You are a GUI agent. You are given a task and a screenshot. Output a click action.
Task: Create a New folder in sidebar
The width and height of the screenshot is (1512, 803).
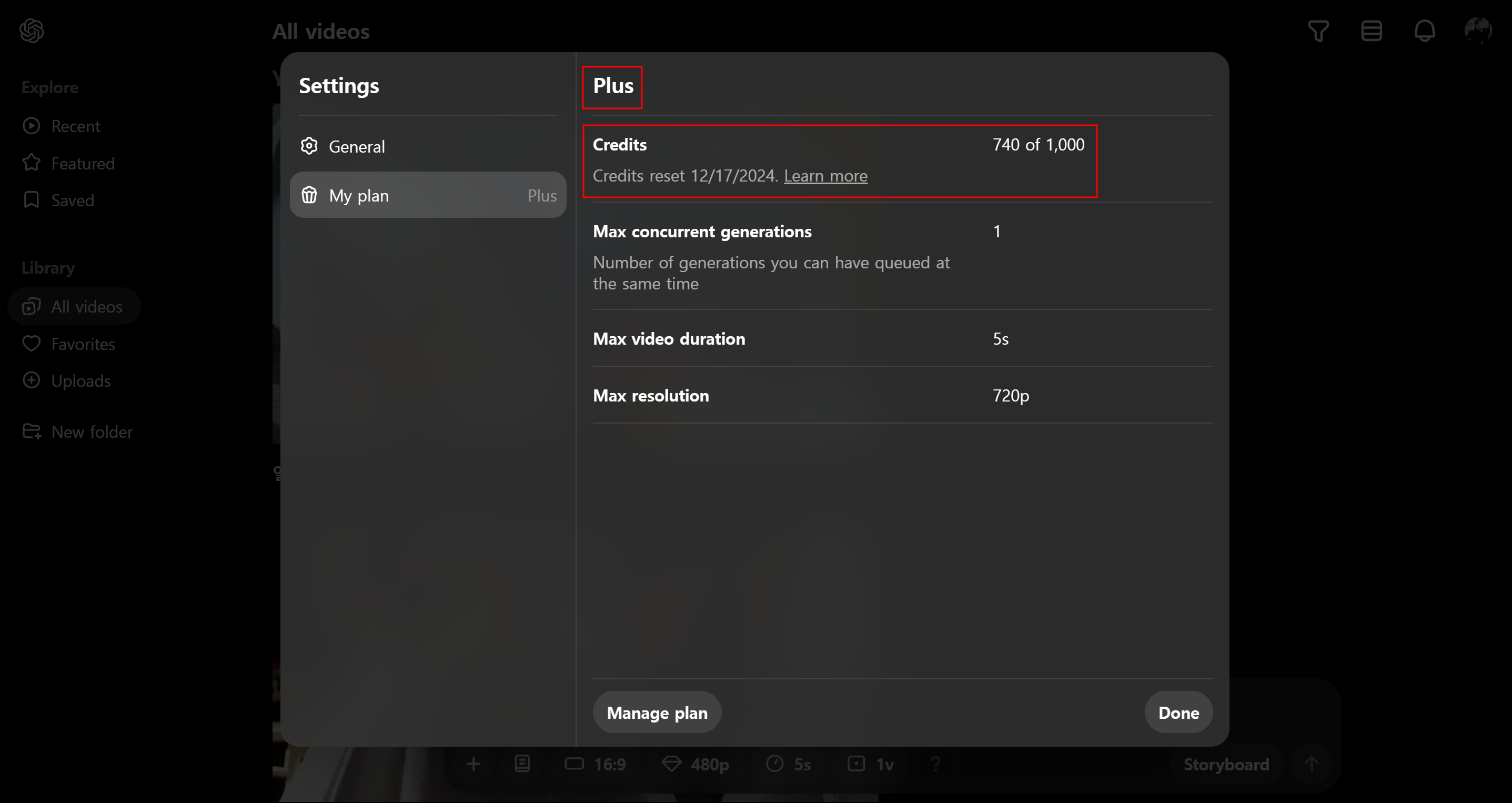(x=92, y=431)
